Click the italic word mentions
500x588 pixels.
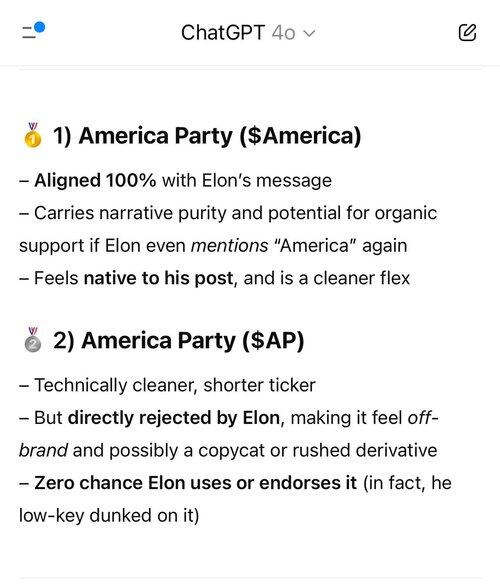coord(230,246)
